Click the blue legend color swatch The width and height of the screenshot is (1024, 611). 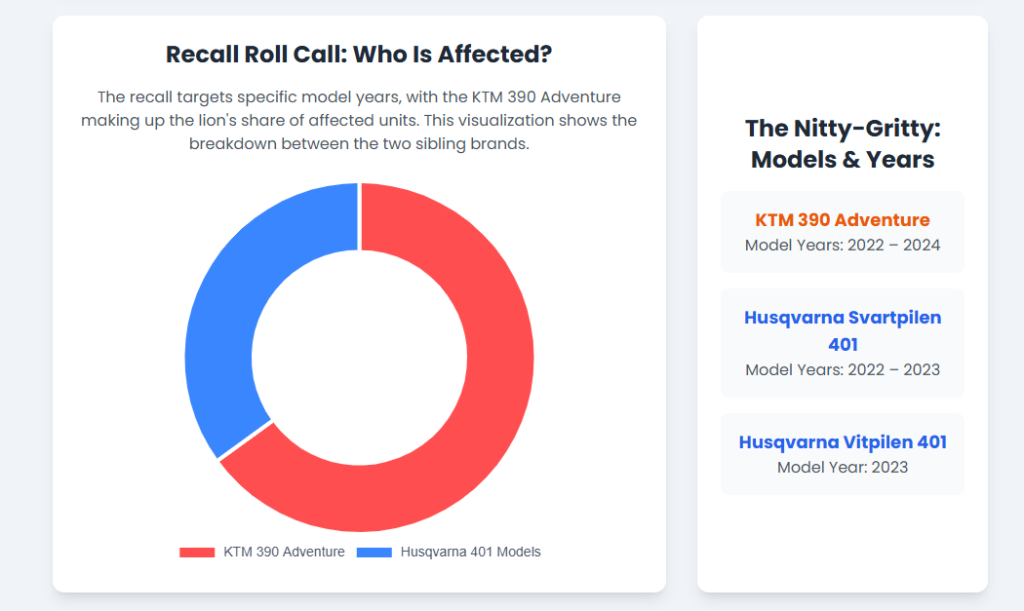coord(374,552)
